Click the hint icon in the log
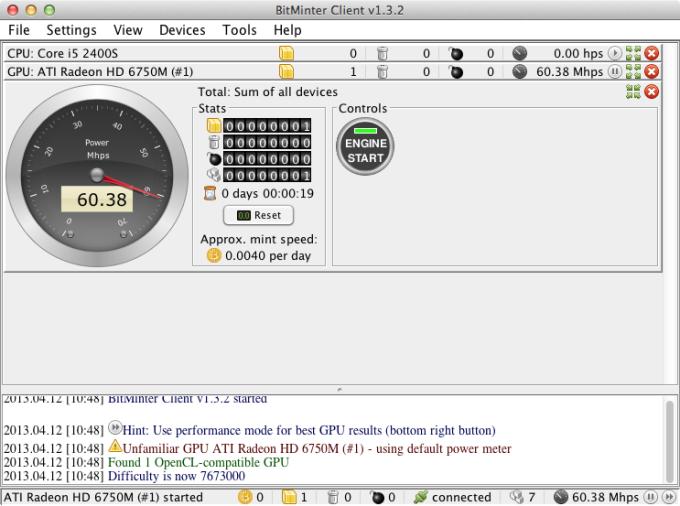This screenshot has width=680, height=506. [115, 428]
